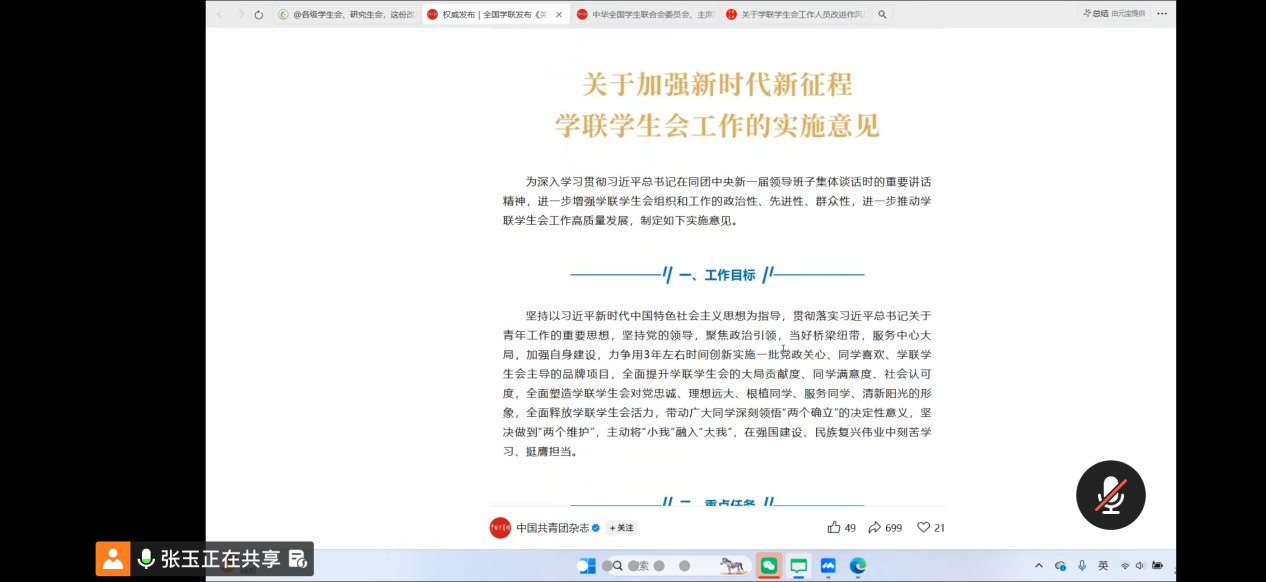Follow the account with '+关注' button
This screenshot has width=1266, height=582.
pyautogui.click(x=622, y=528)
